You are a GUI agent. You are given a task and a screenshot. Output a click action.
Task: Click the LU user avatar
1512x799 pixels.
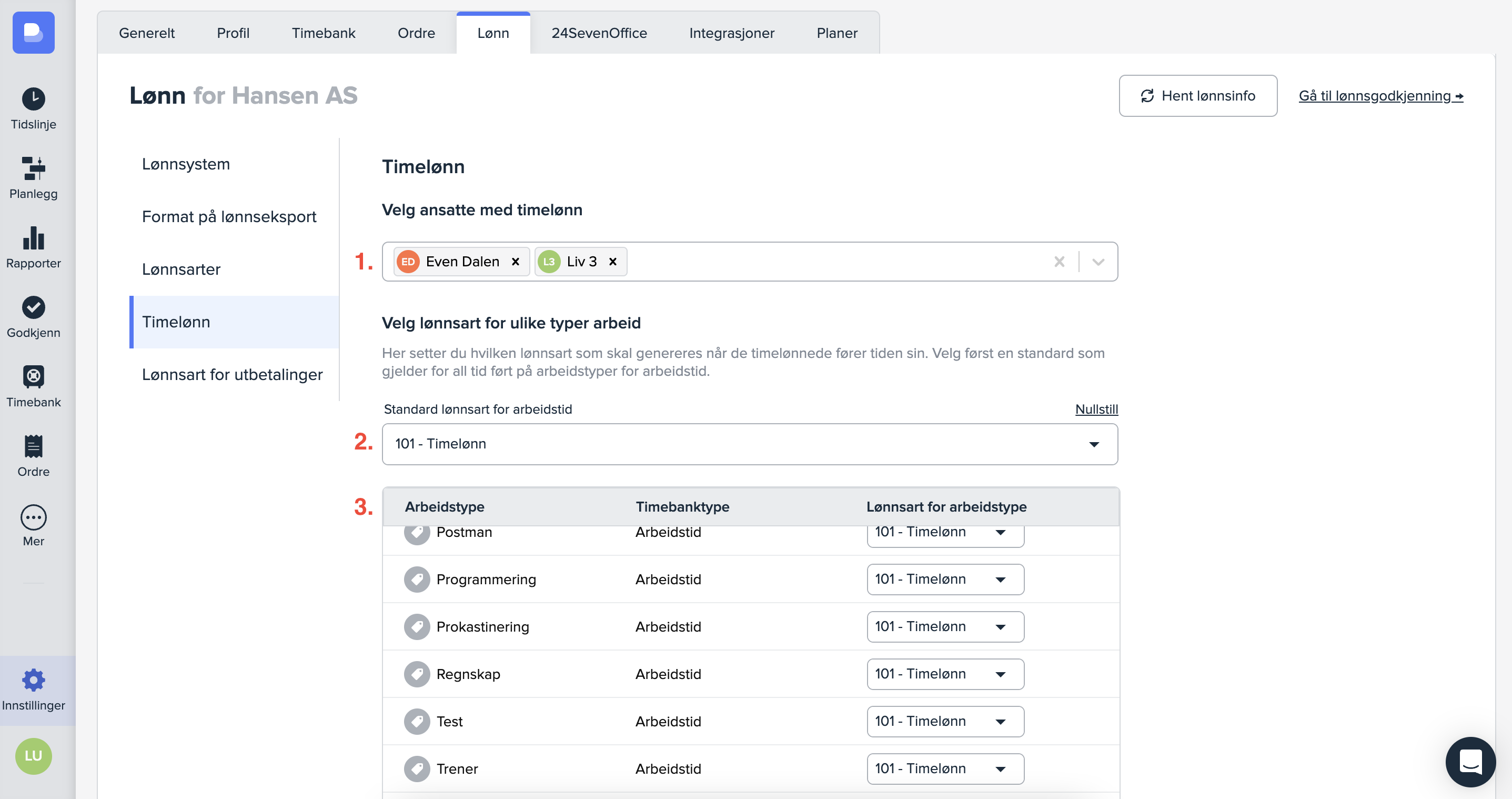click(34, 755)
